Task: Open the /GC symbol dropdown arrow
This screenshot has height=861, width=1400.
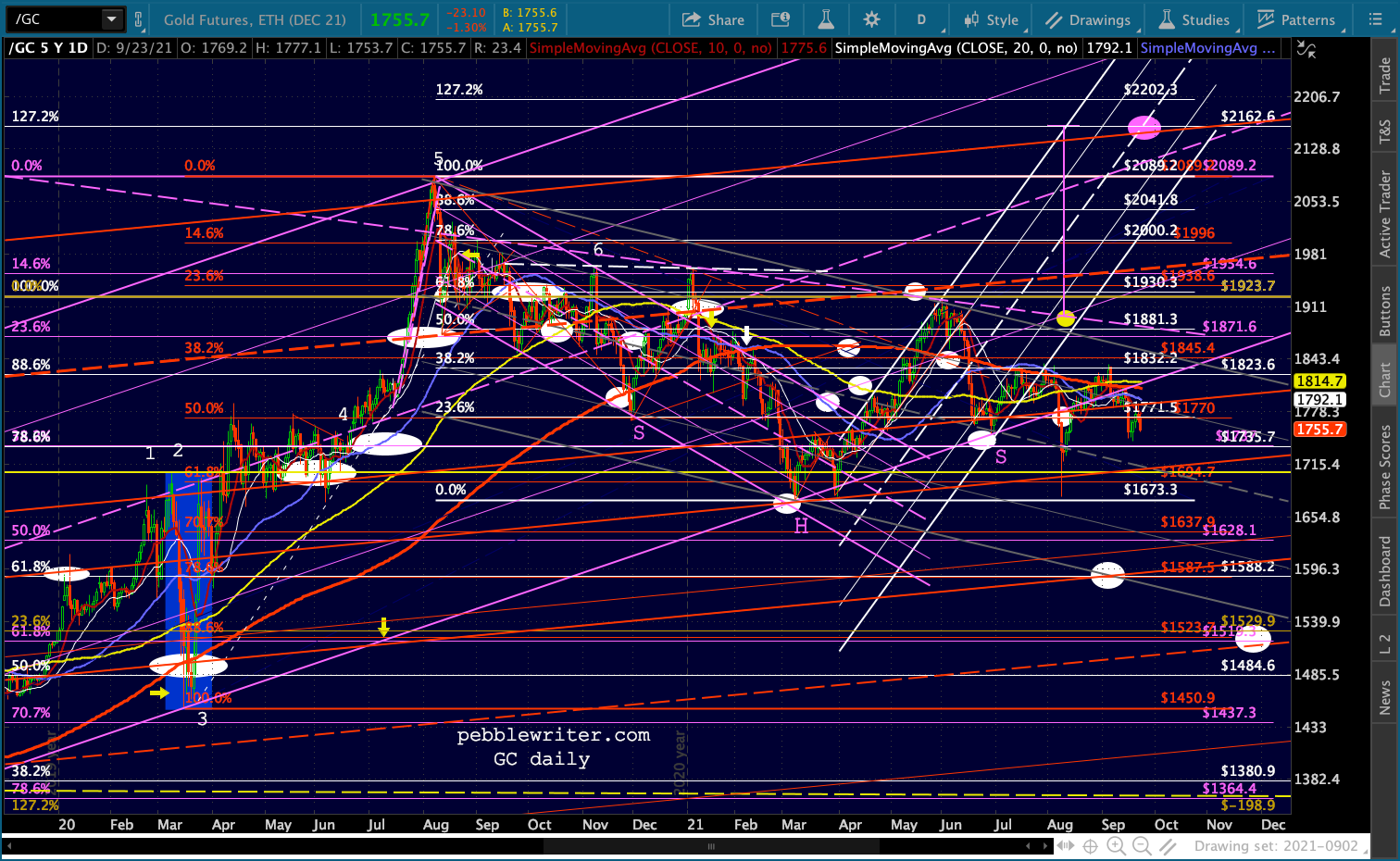Action: coord(111,19)
